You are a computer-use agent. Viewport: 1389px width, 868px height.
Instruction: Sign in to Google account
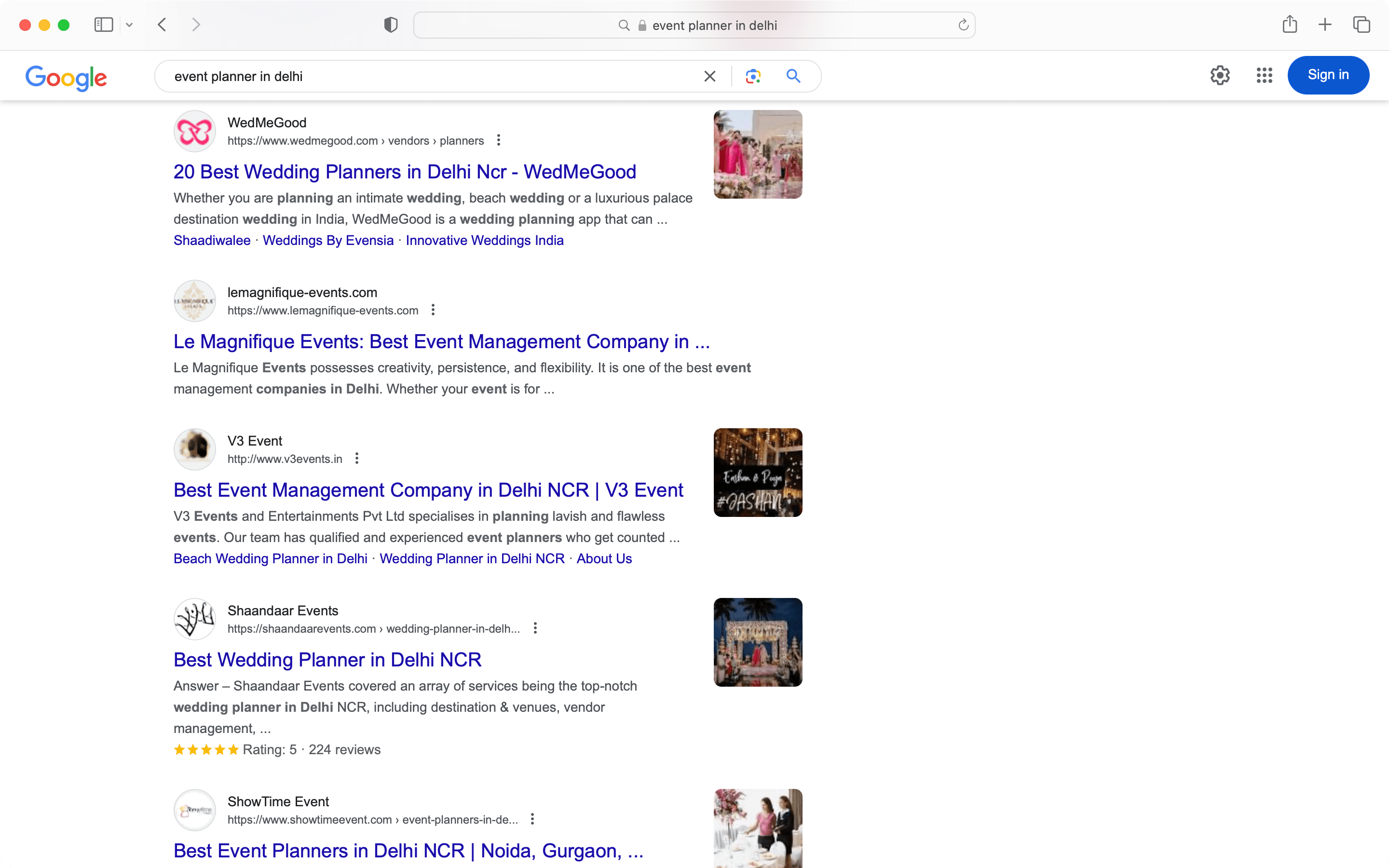point(1328,75)
